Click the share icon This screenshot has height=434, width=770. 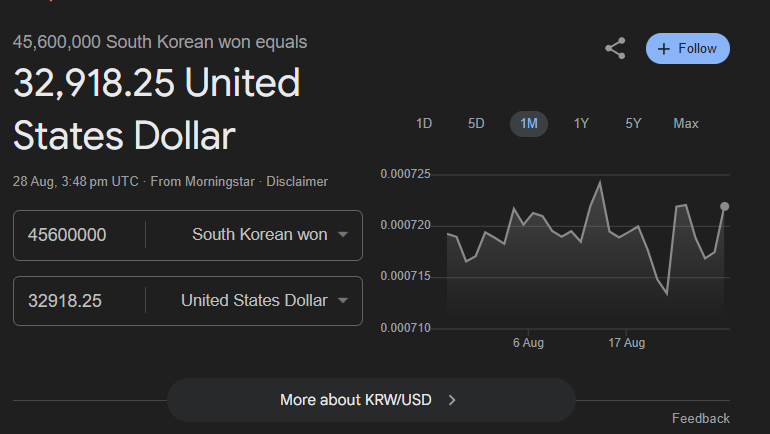(615, 48)
